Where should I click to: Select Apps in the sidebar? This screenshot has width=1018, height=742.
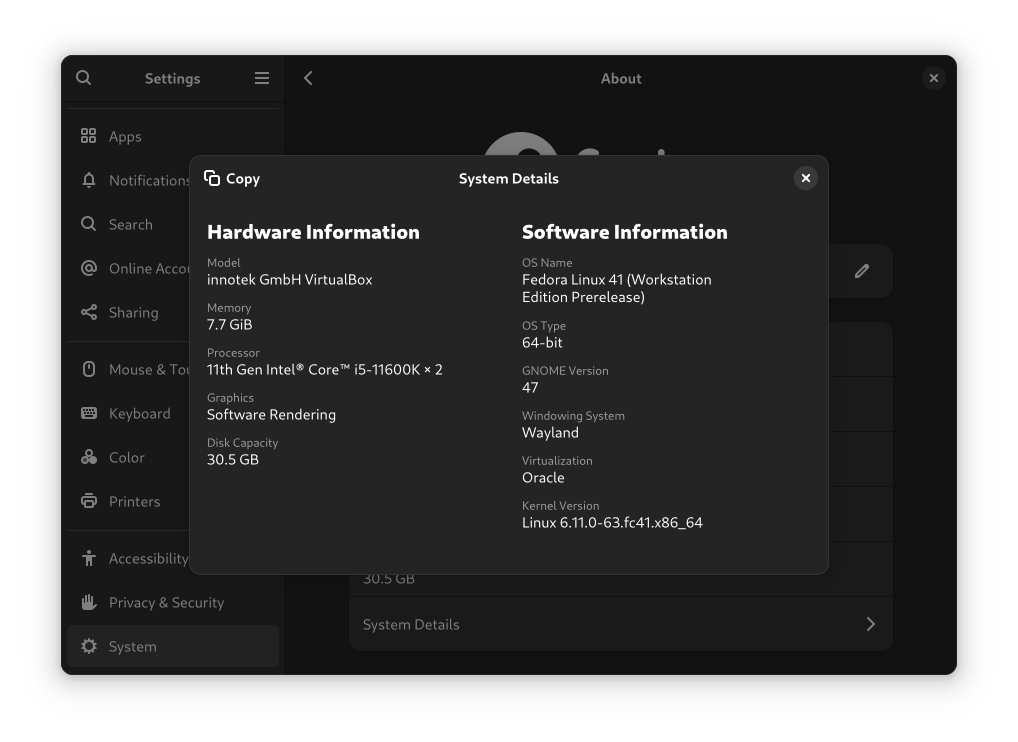click(x=125, y=136)
